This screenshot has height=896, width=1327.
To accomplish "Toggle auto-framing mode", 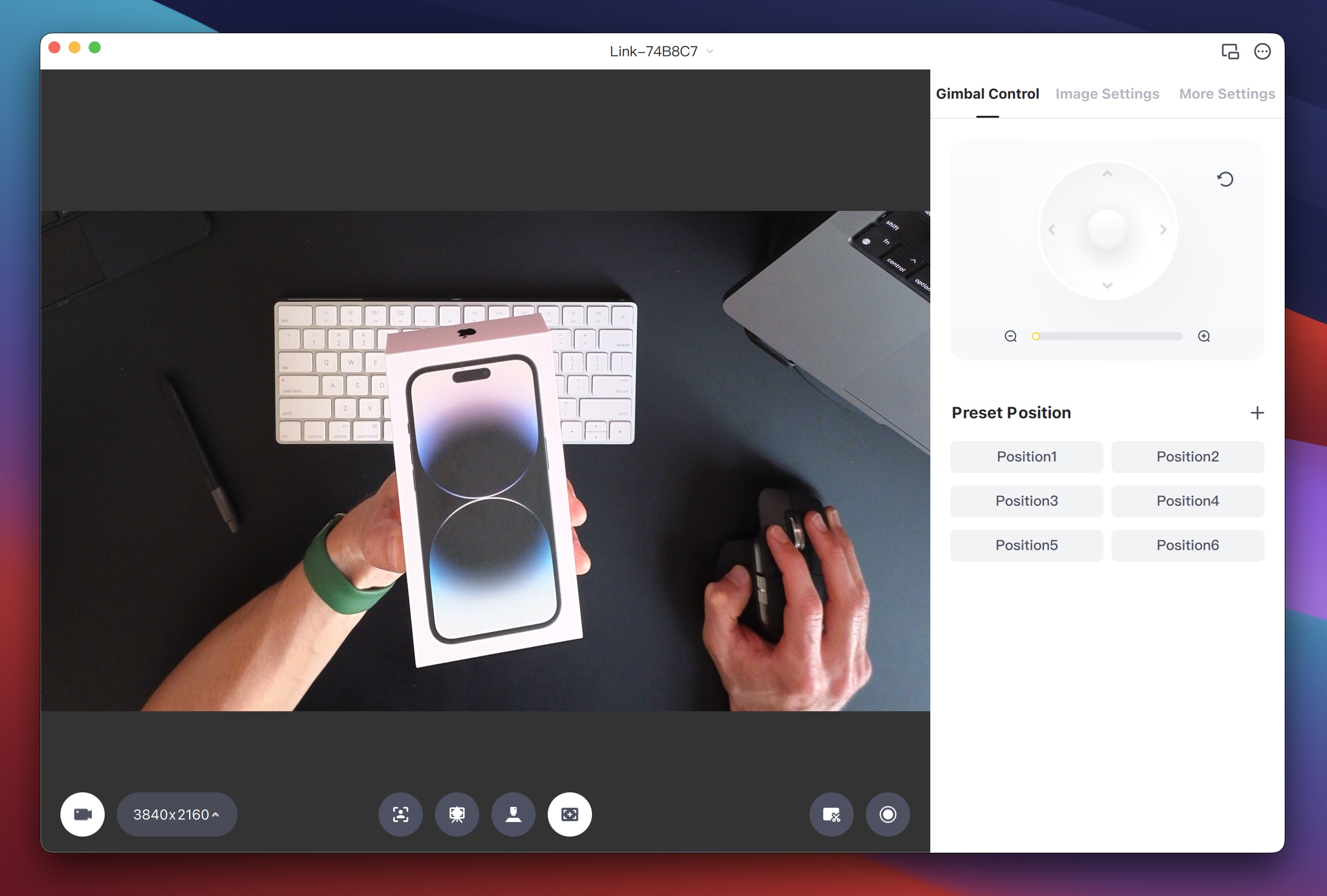I will click(x=569, y=815).
